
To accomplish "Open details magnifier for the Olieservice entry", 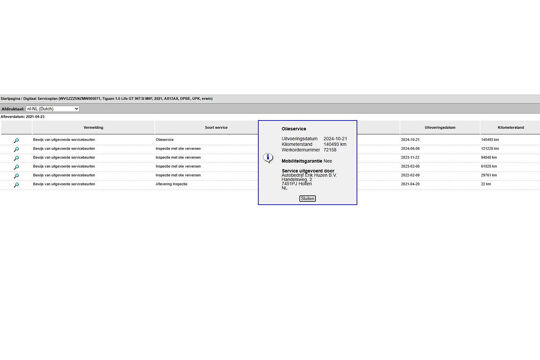I will (16, 140).
